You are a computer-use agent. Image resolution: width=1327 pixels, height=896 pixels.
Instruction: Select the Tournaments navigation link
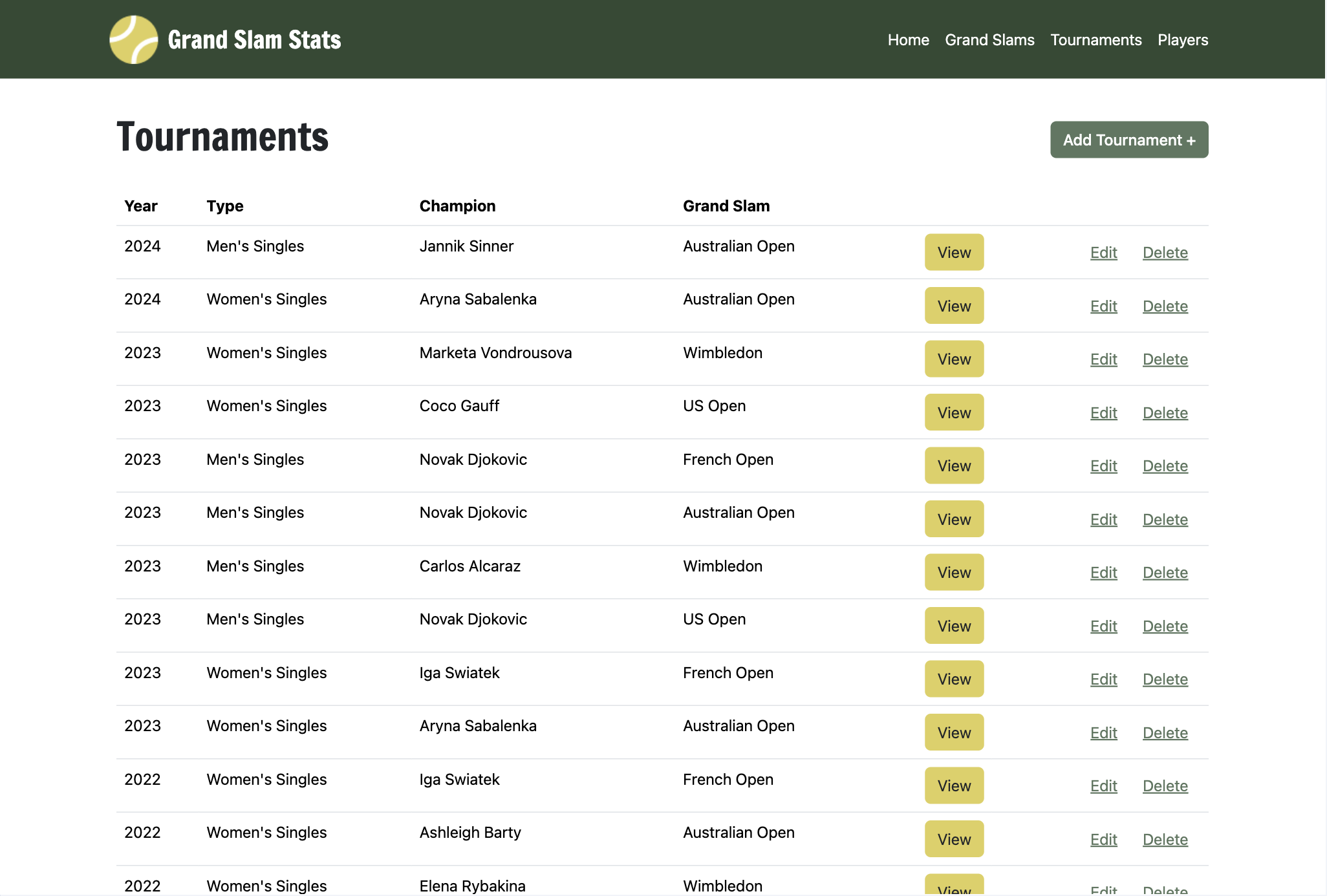[1095, 39]
